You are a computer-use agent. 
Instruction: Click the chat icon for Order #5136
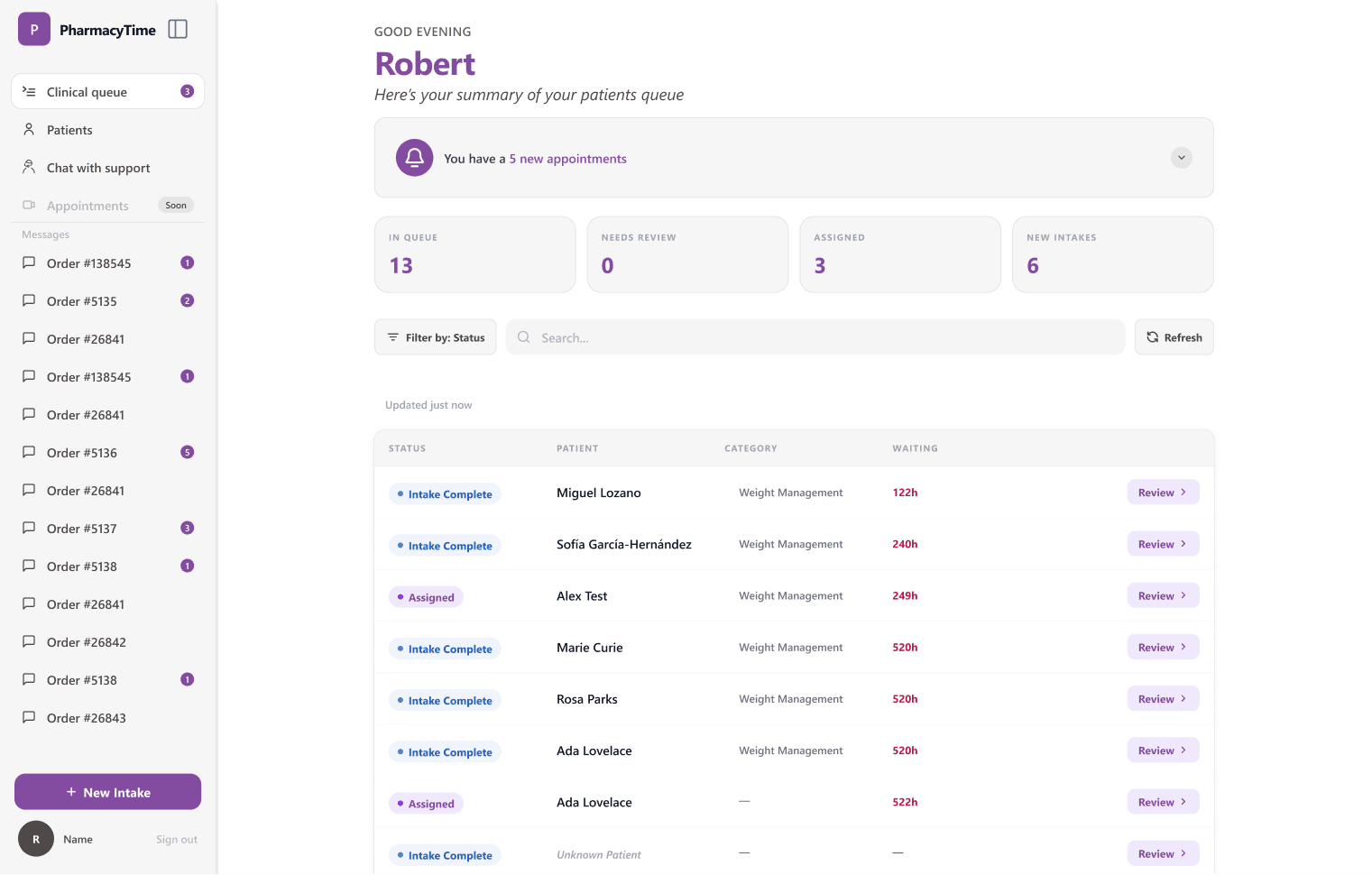click(29, 452)
